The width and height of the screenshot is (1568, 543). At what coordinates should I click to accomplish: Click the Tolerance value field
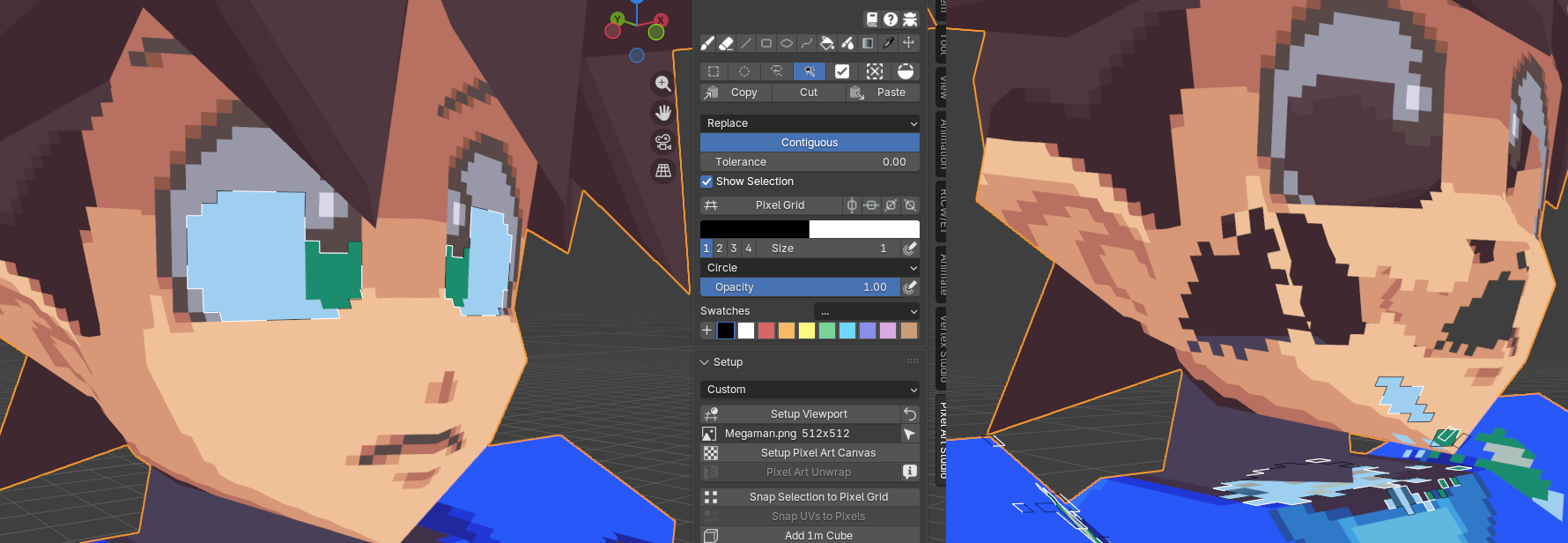810,162
